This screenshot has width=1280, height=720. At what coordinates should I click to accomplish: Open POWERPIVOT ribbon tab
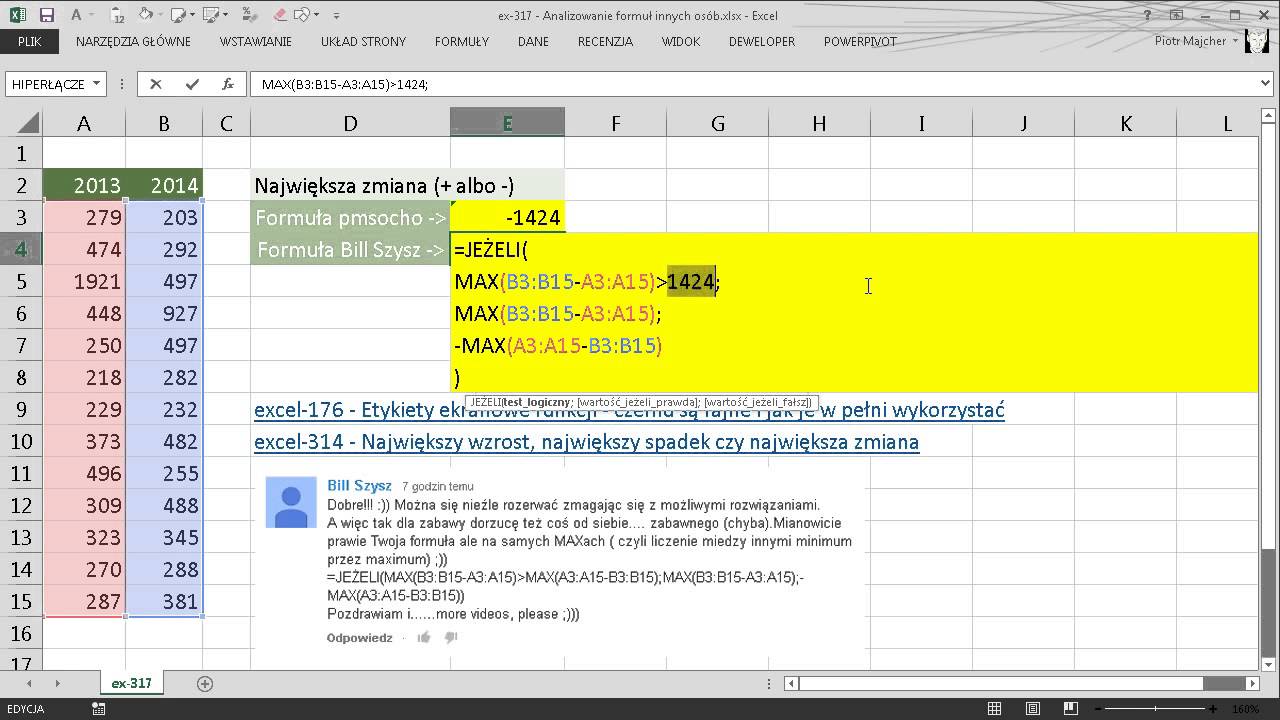(x=860, y=42)
